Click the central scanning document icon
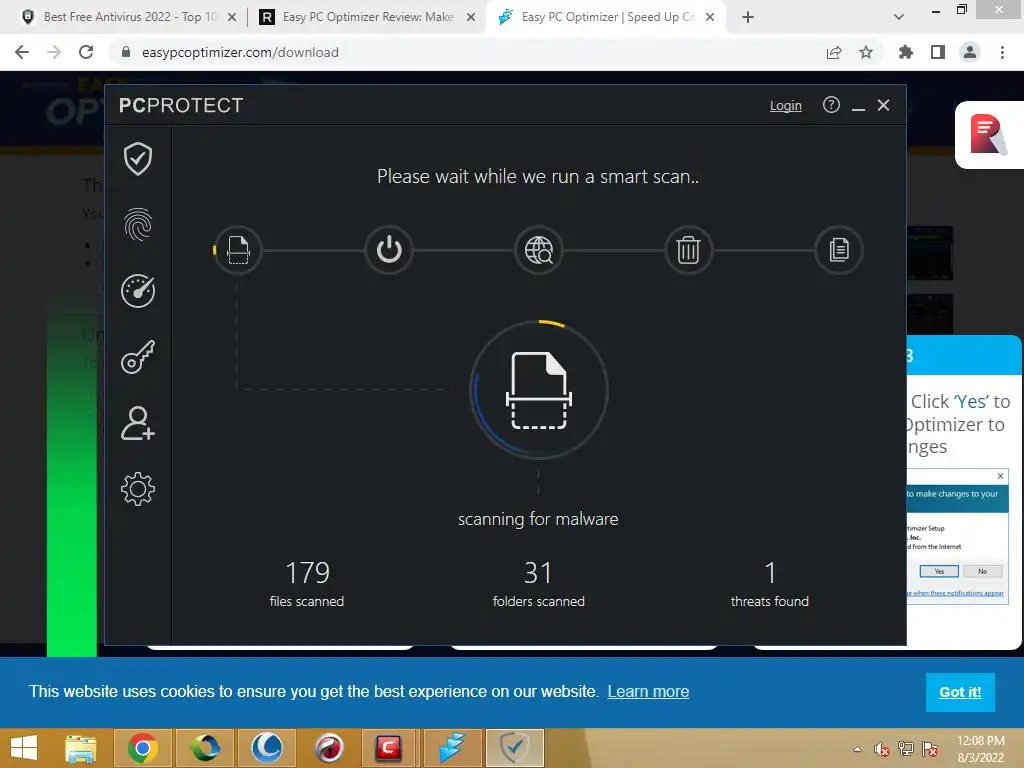Image resolution: width=1024 pixels, height=768 pixels. coord(539,391)
